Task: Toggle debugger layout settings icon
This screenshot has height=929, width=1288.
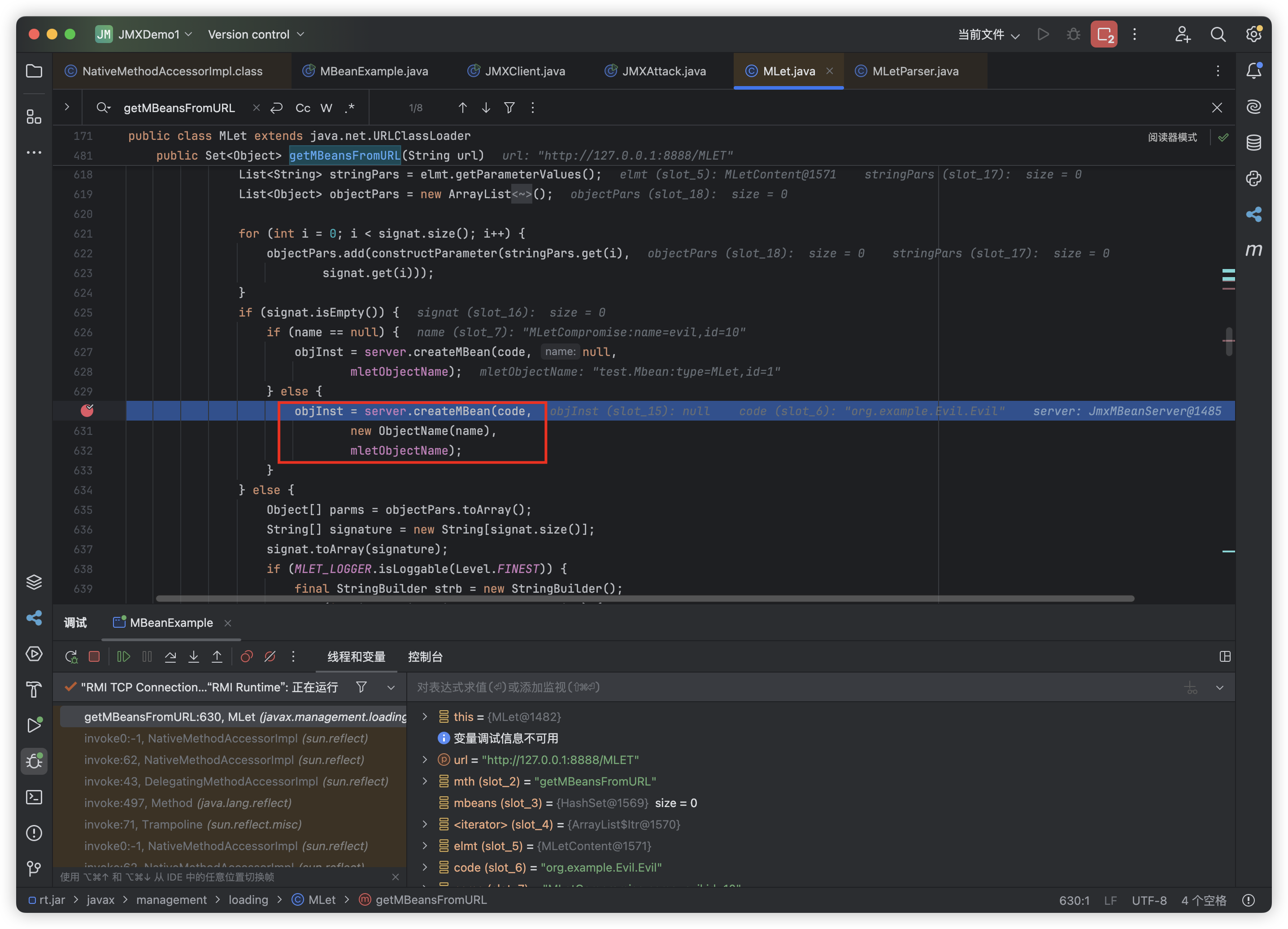Action: 1224,656
